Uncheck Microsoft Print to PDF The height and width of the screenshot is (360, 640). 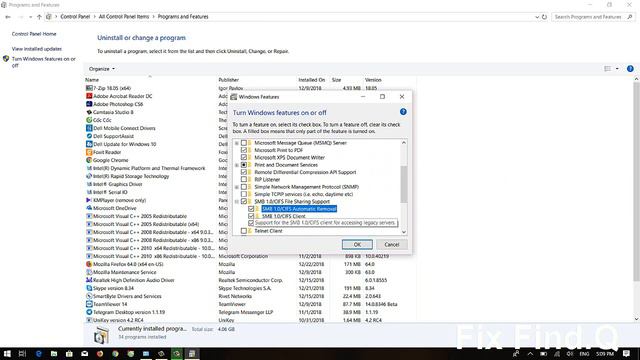[244, 150]
